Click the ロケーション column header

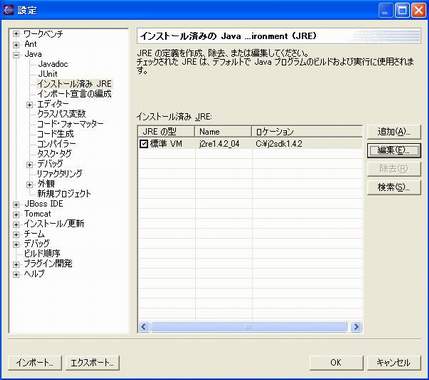pos(307,131)
